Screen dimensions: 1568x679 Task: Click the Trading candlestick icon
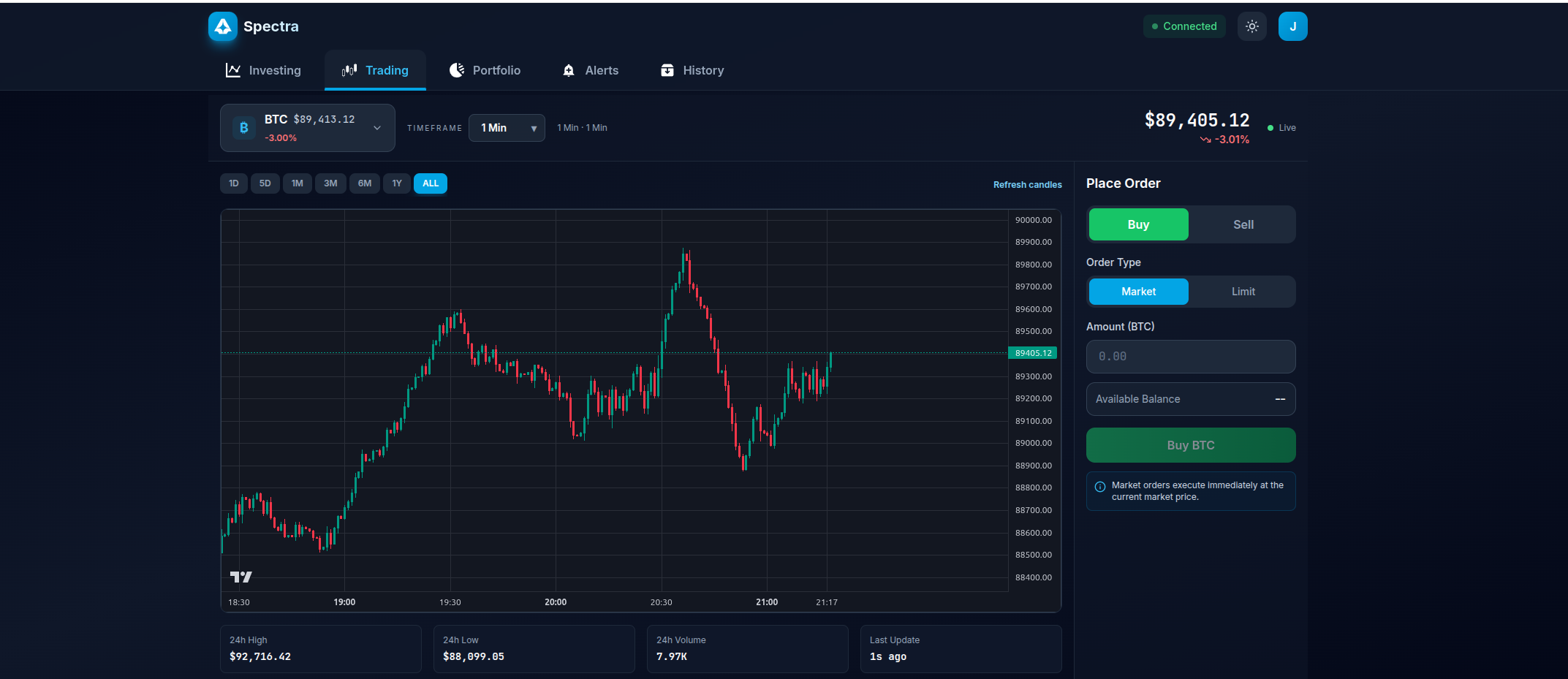pyautogui.click(x=349, y=70)
